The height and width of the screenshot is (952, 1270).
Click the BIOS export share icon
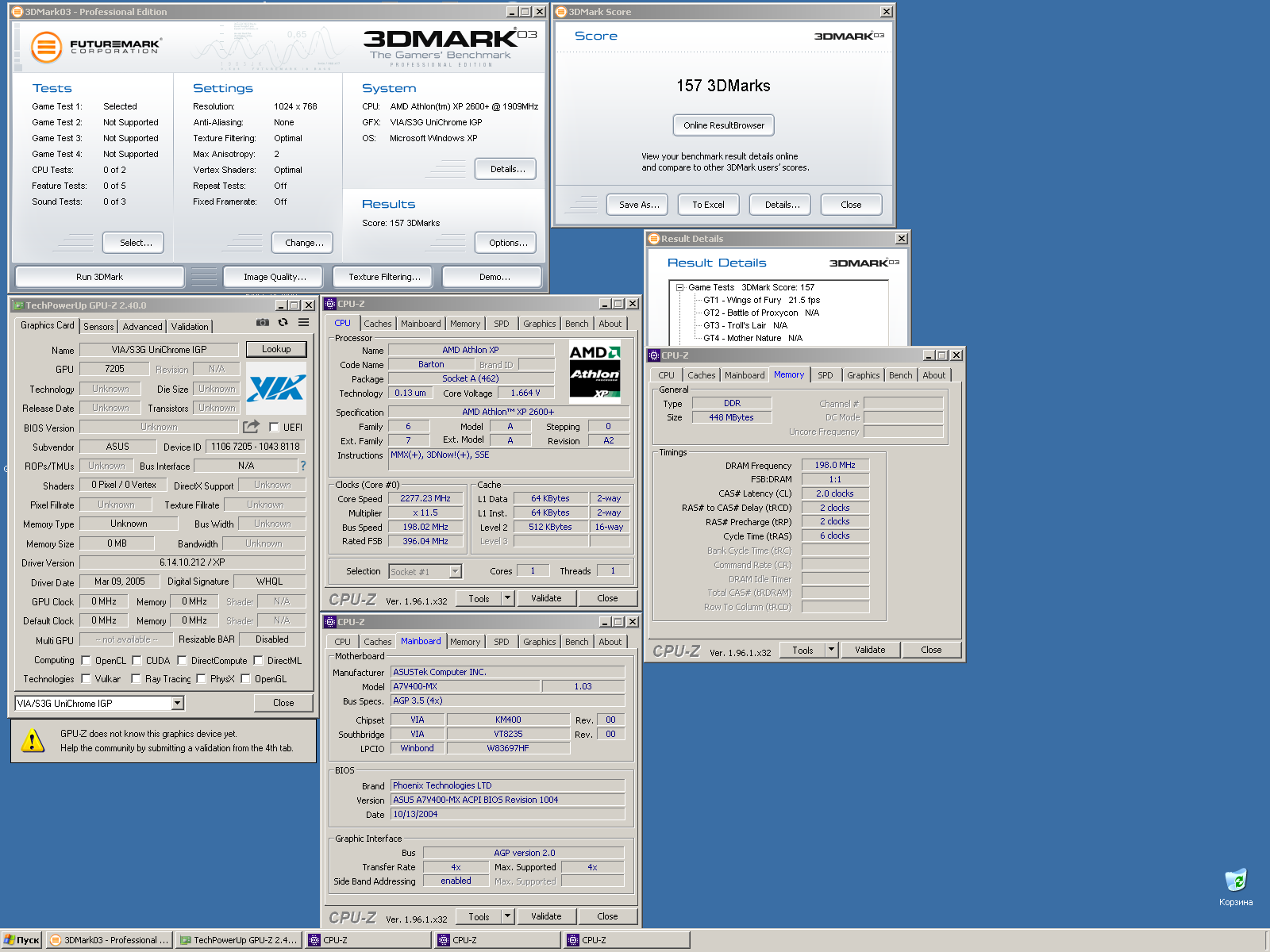252,427
